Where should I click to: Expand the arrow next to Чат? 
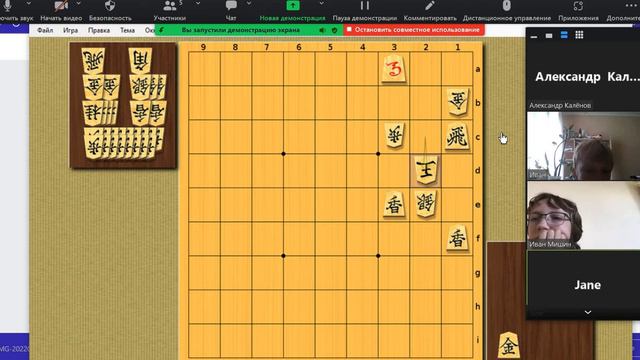click(249, 4)
